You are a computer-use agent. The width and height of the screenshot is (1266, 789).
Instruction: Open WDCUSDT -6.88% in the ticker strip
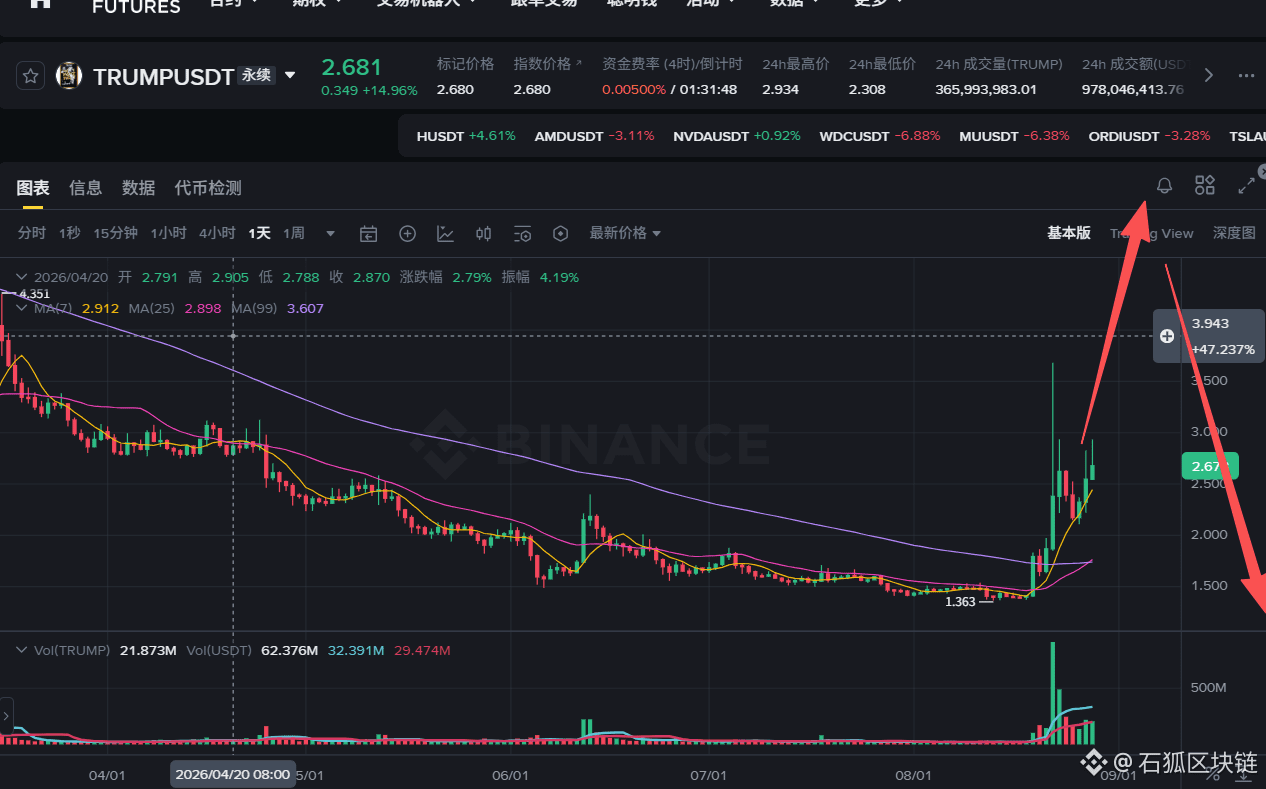(880, 136)
